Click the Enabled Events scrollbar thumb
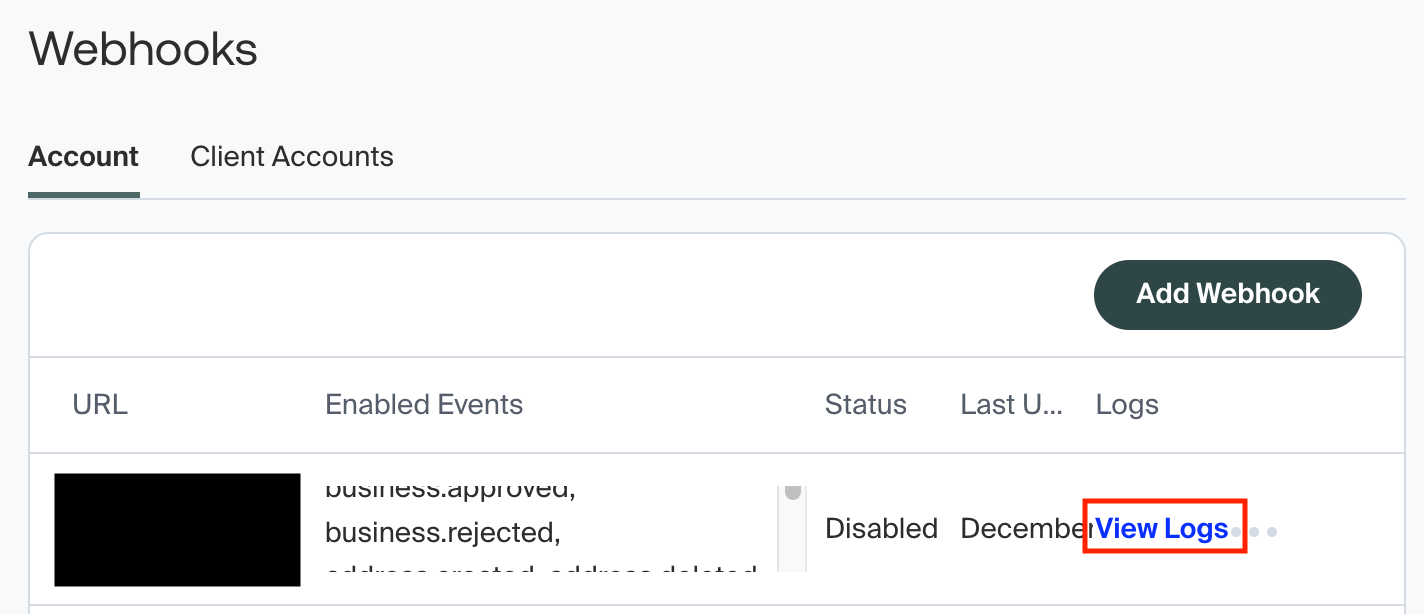 coord(793,492)
